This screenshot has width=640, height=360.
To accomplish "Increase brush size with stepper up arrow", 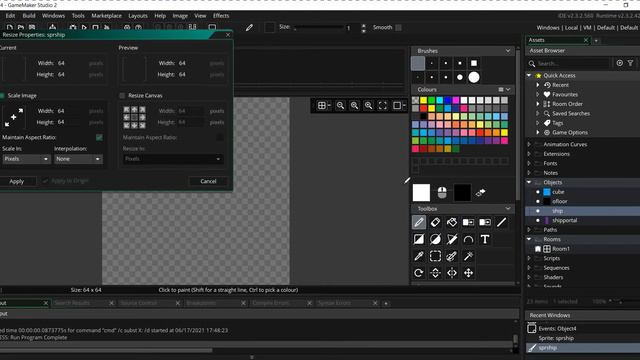I will point(363,25).
